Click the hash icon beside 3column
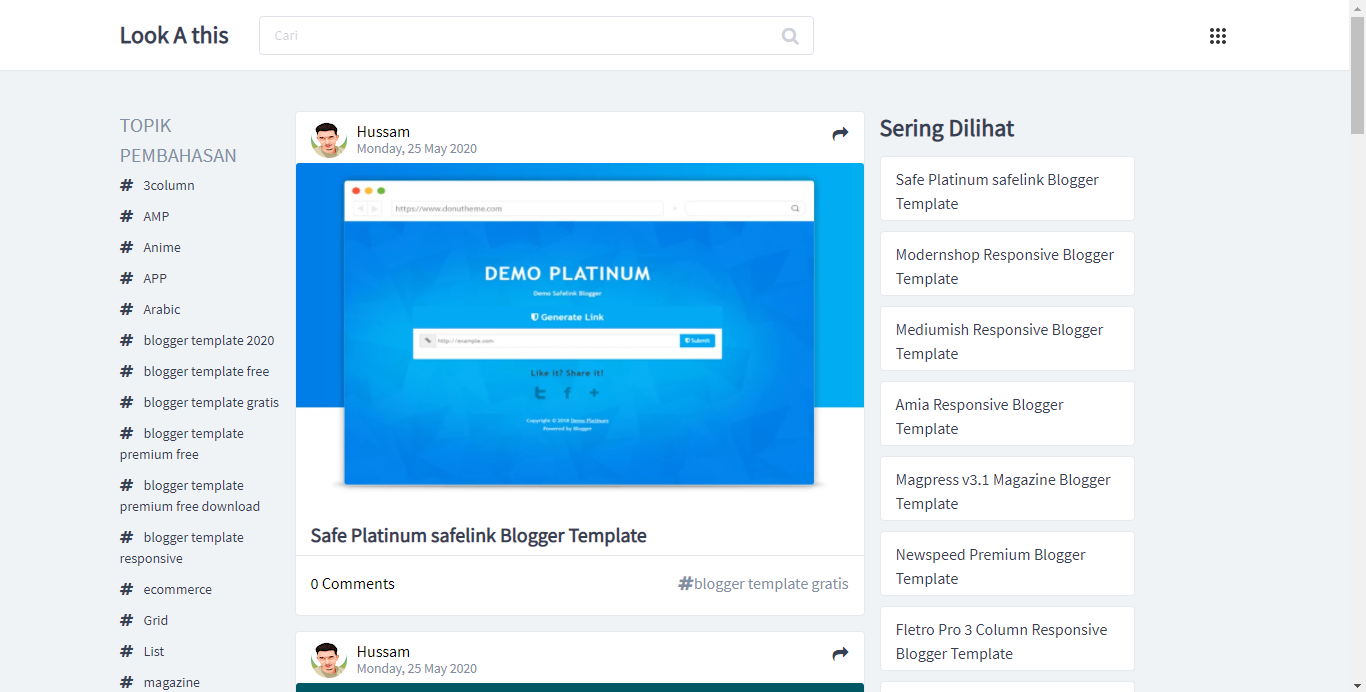Image resolution: width=1366 pixels, height=692 pixels. click(x=126, y=185)
